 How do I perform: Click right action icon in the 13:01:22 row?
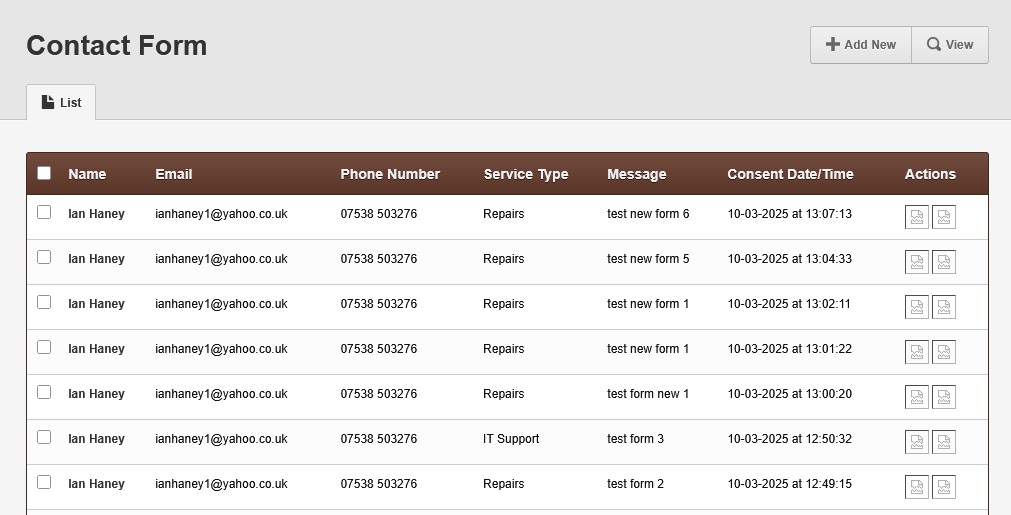(944, 353)
